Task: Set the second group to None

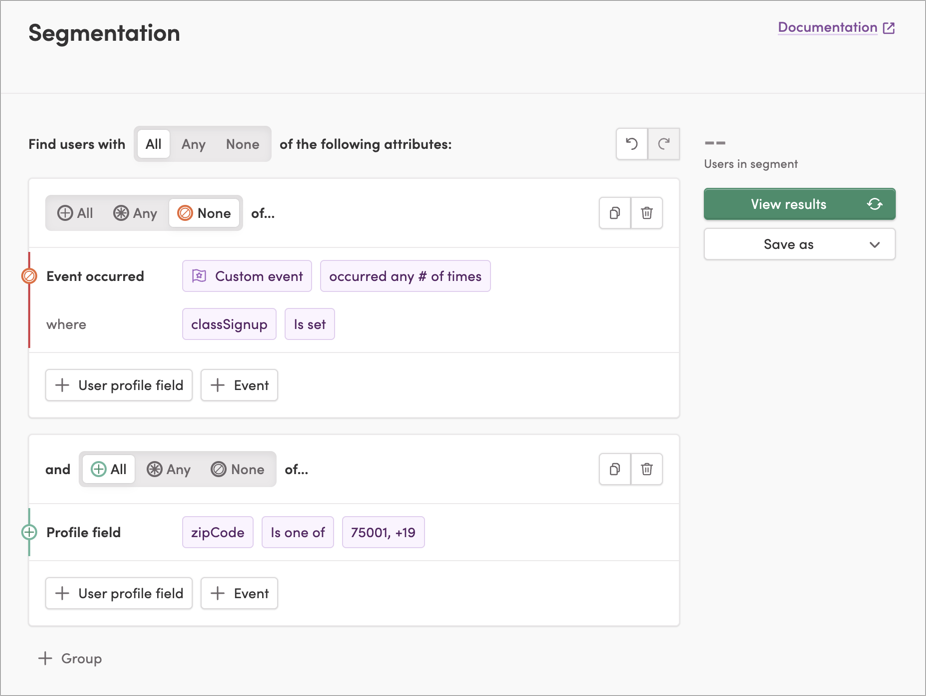Action: point(238,469)
